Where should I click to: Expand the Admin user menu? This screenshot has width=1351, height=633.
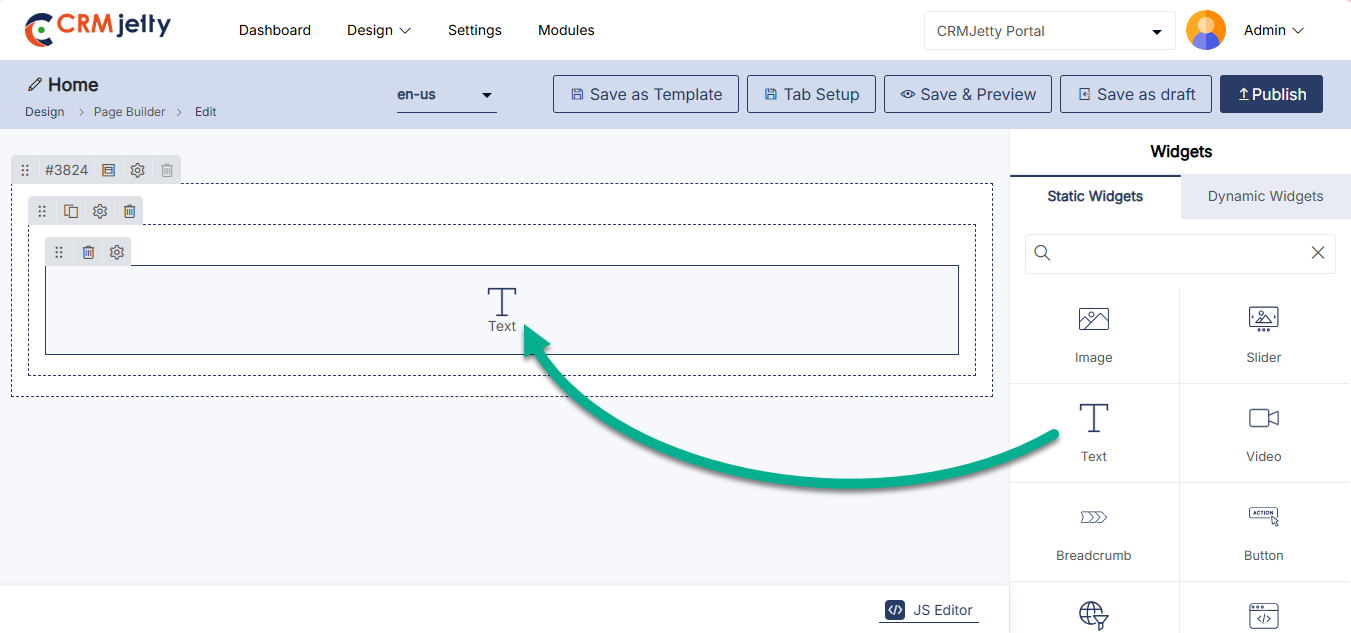(x=1273, y=31)
